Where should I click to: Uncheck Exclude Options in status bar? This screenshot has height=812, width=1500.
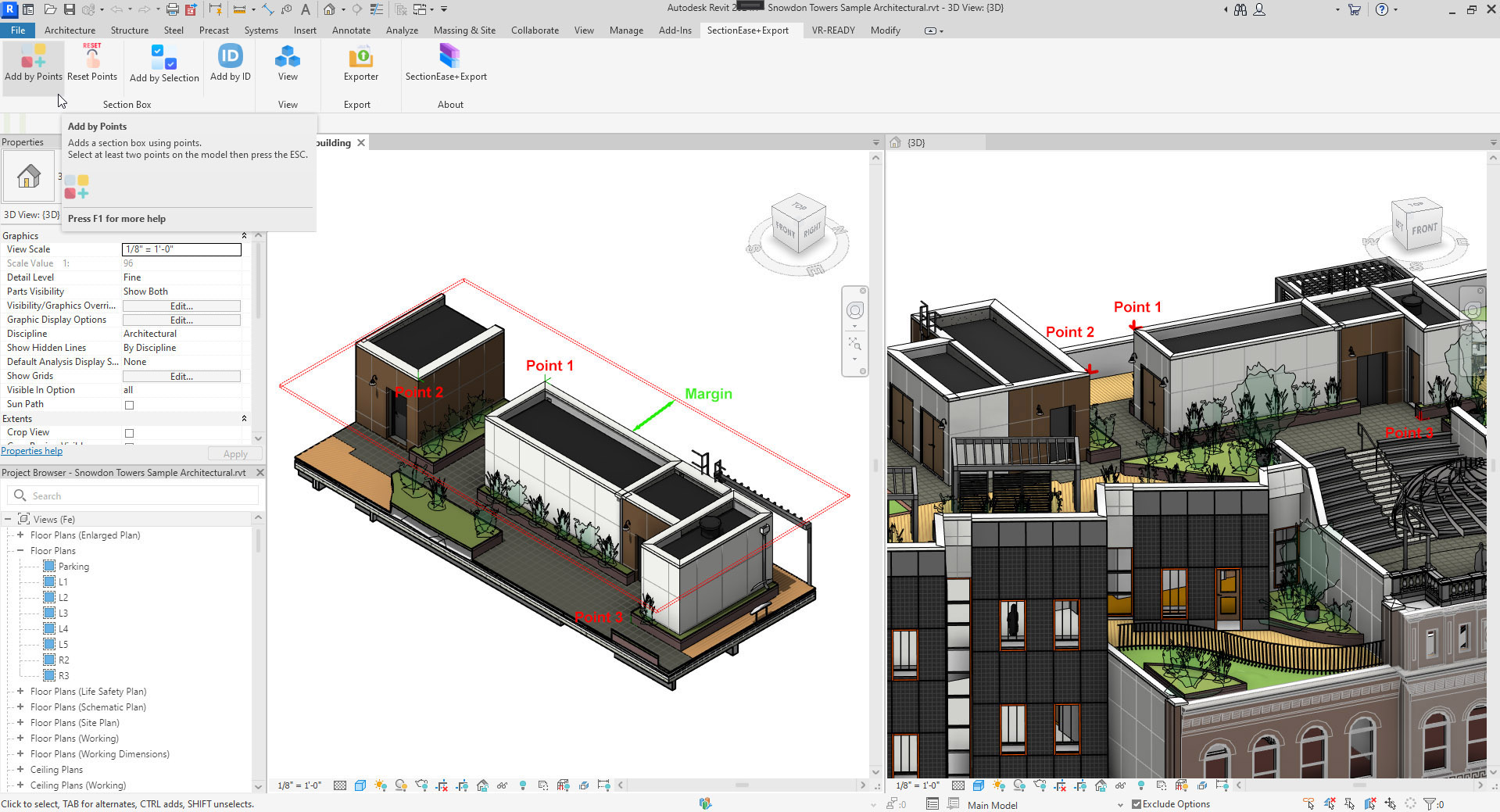click(x=1136, y=804)
